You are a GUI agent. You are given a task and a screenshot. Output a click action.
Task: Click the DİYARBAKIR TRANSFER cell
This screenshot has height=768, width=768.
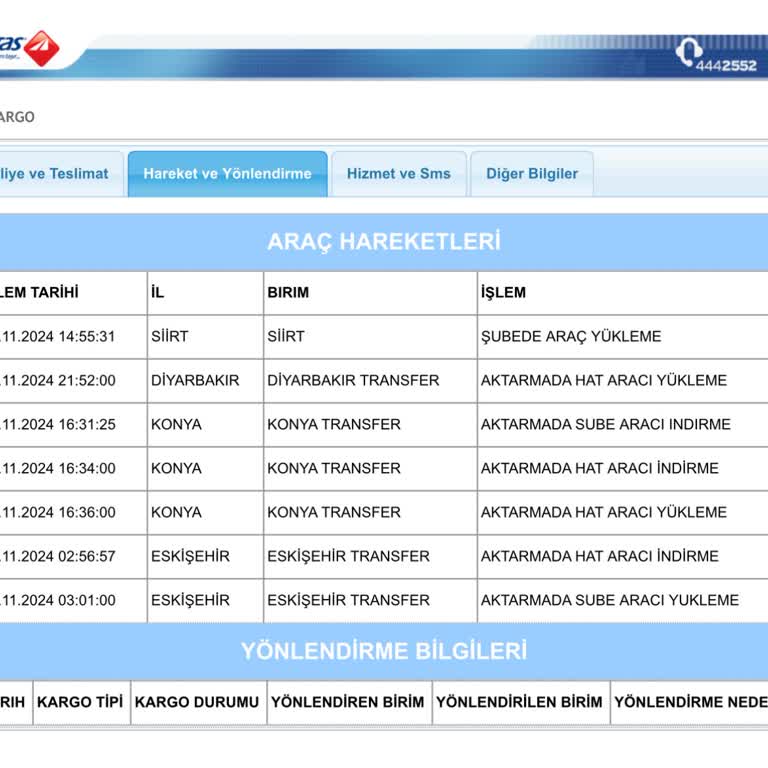370,381
